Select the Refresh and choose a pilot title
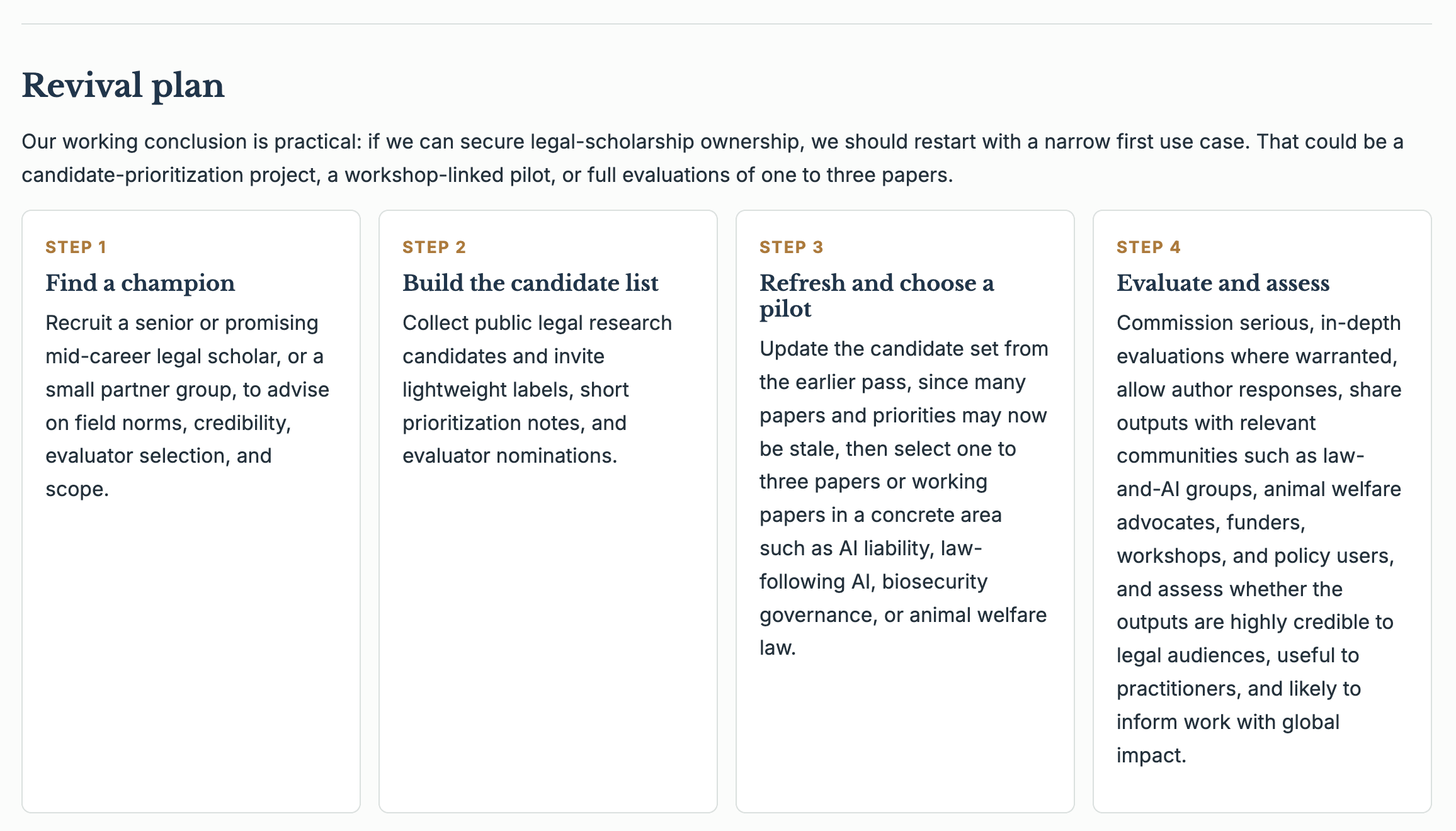 point(877,296)
